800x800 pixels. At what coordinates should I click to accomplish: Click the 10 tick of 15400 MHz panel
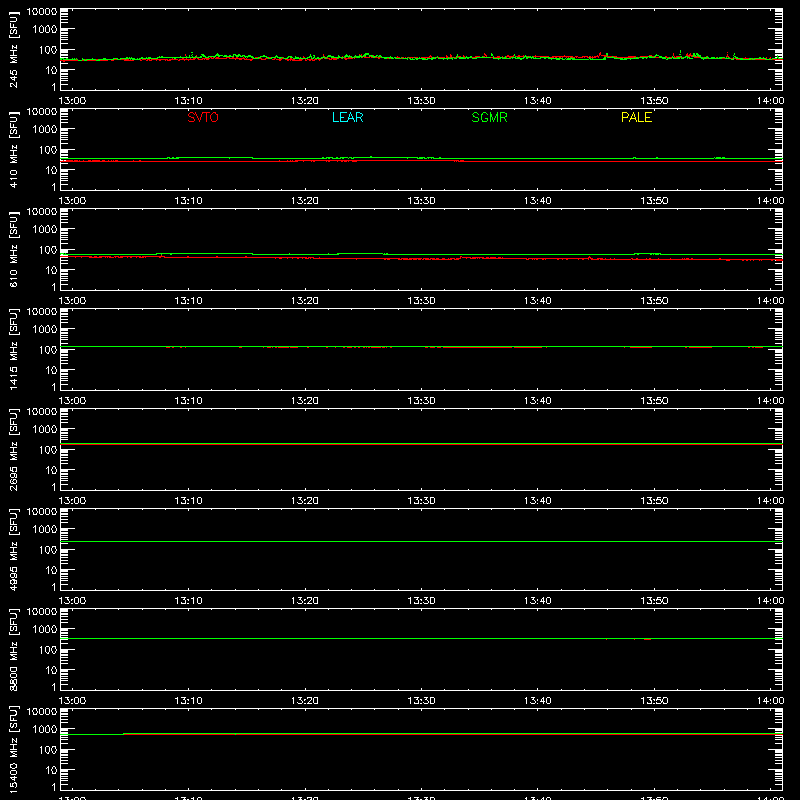coord(52,770)
